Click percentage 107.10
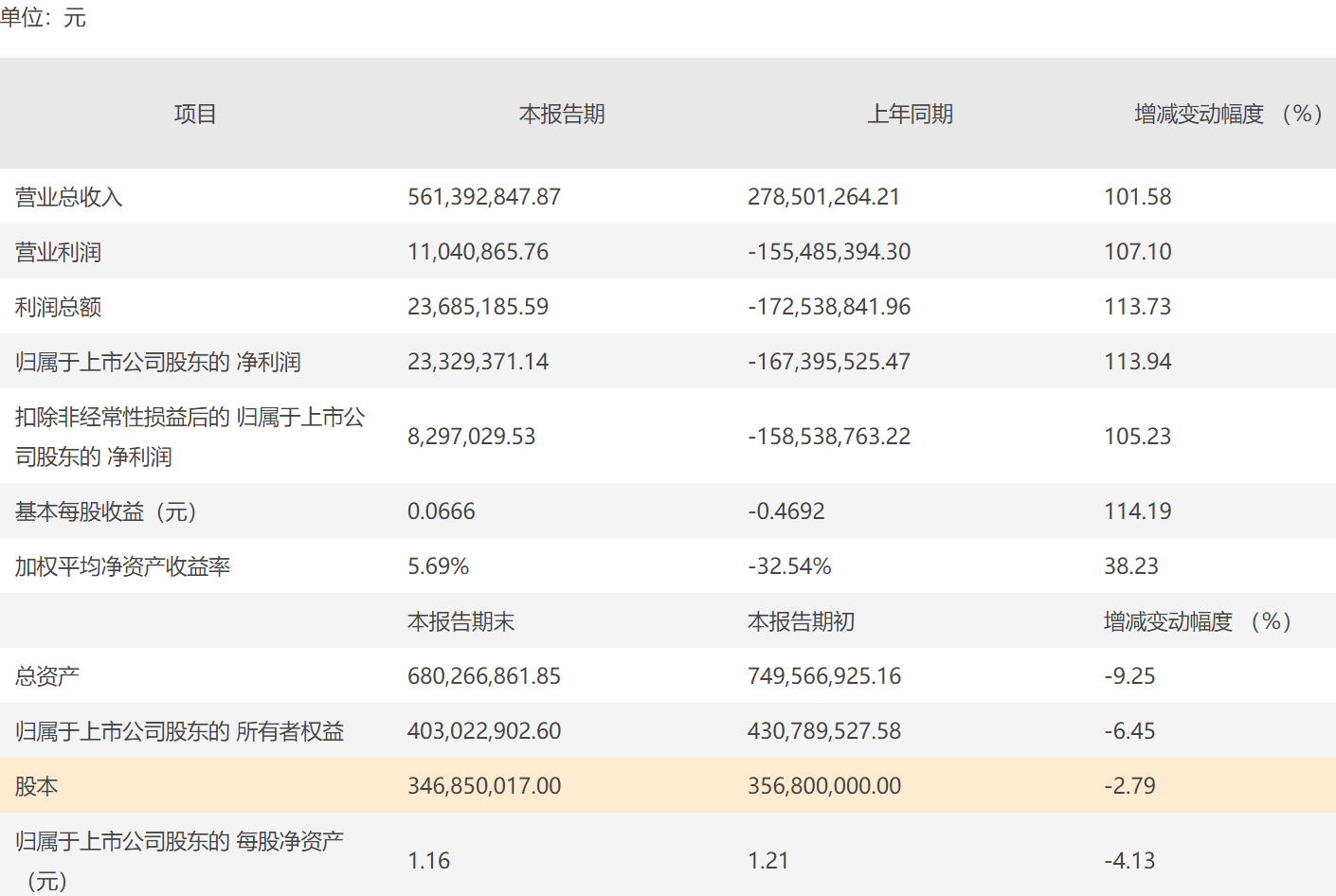The image size is (1336, 896). click(1137, 252)
